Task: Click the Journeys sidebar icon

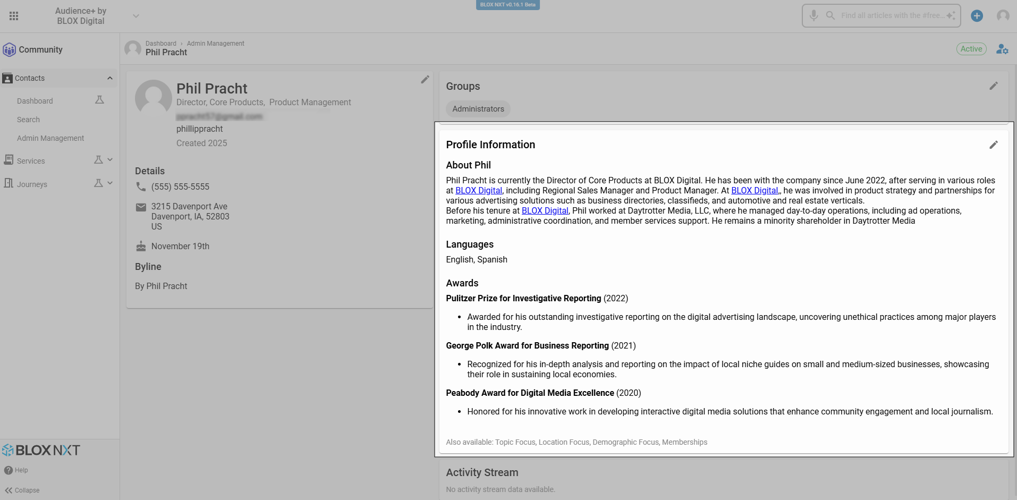Action: click(8, 184)
